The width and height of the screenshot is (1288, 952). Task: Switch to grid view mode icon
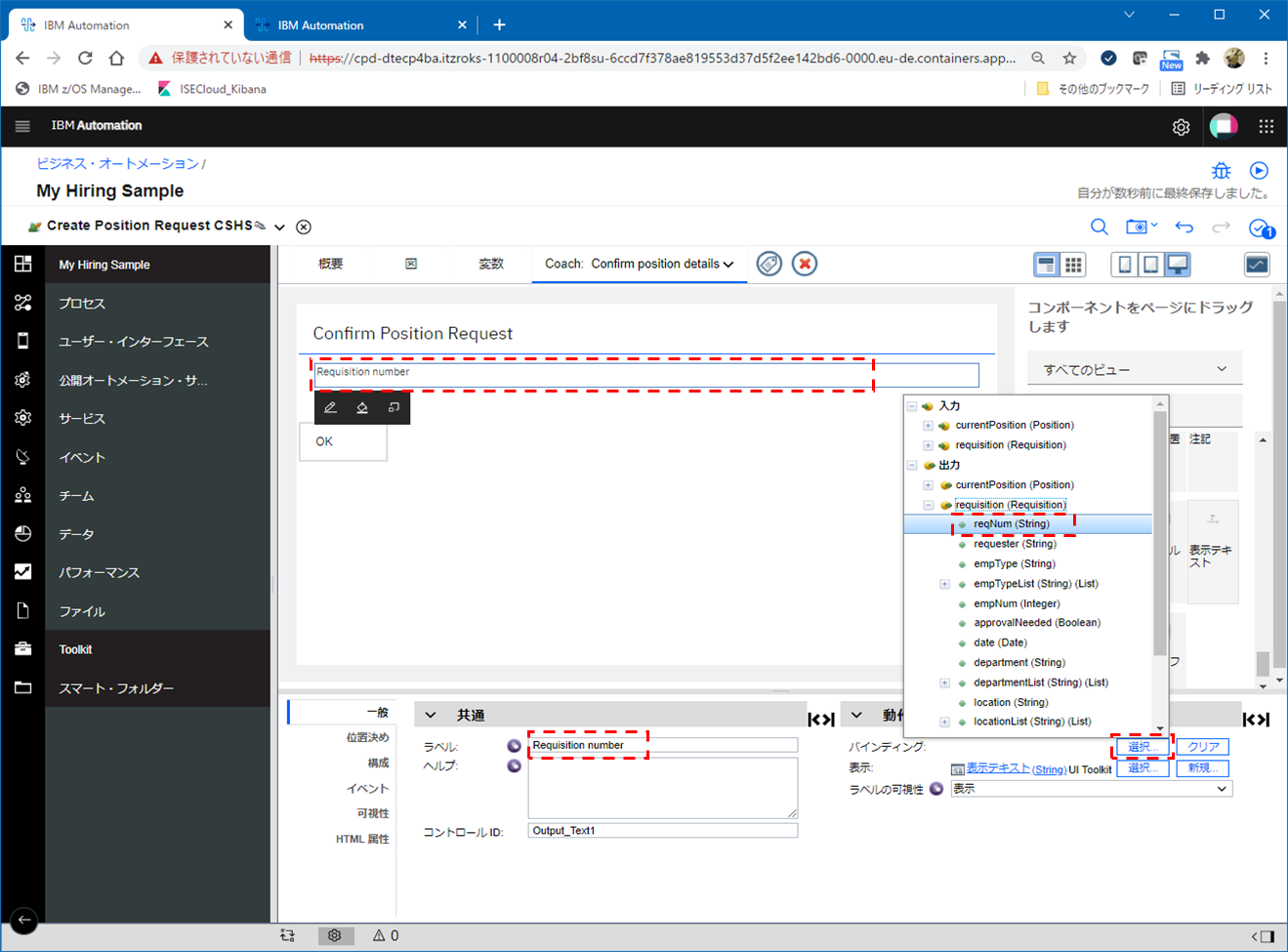coord(1073,265)
